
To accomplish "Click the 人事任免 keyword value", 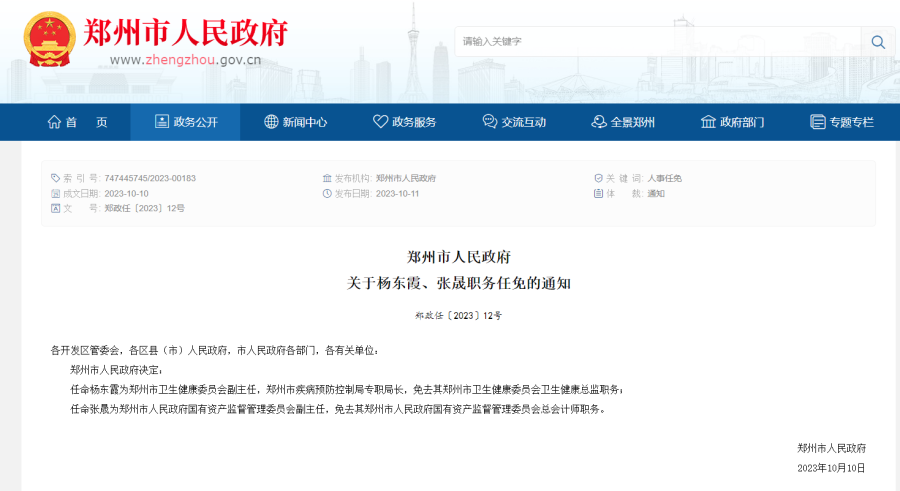I will click(x=664, y=178).
